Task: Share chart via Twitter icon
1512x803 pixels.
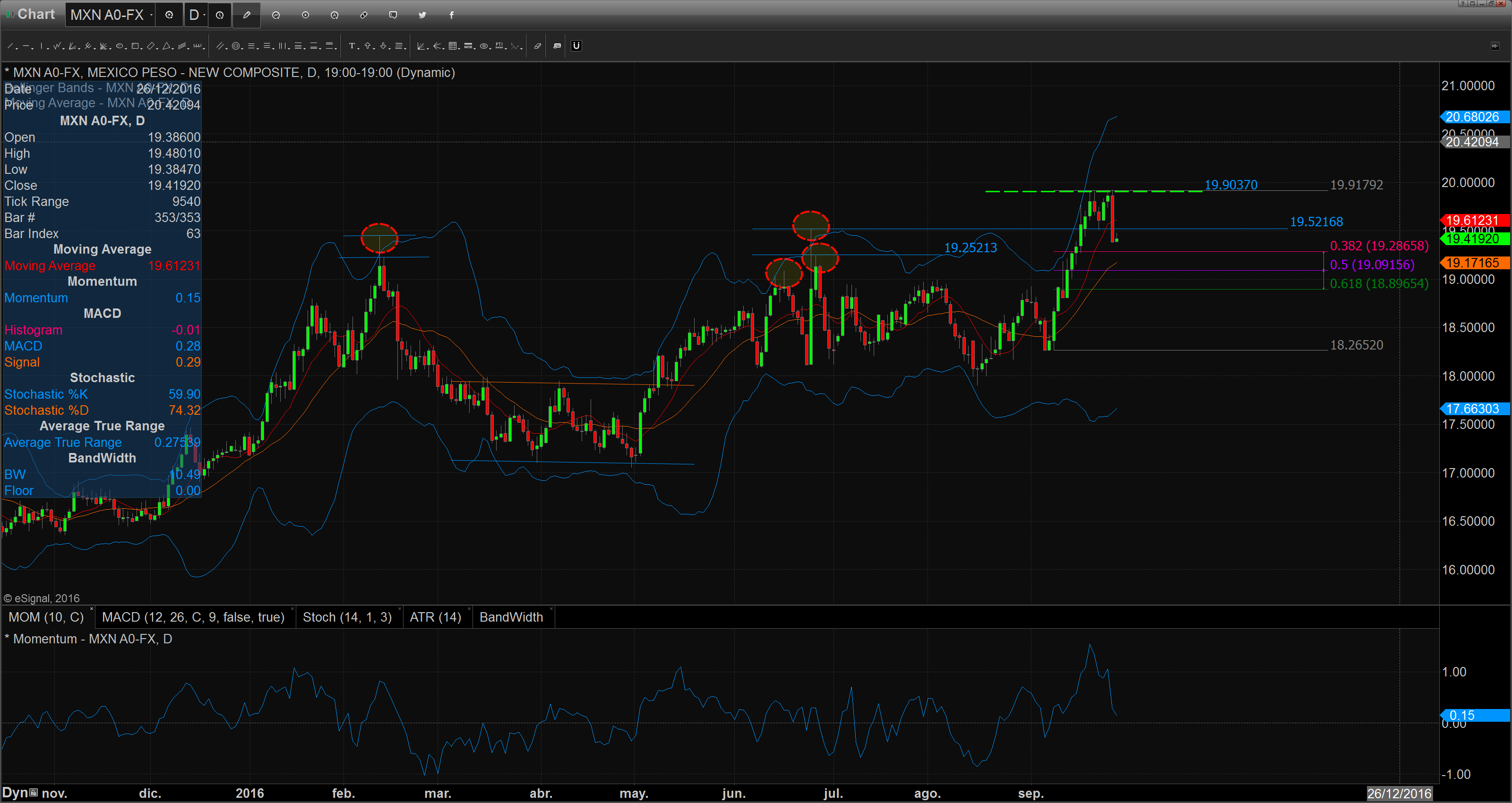Action: 422,15
